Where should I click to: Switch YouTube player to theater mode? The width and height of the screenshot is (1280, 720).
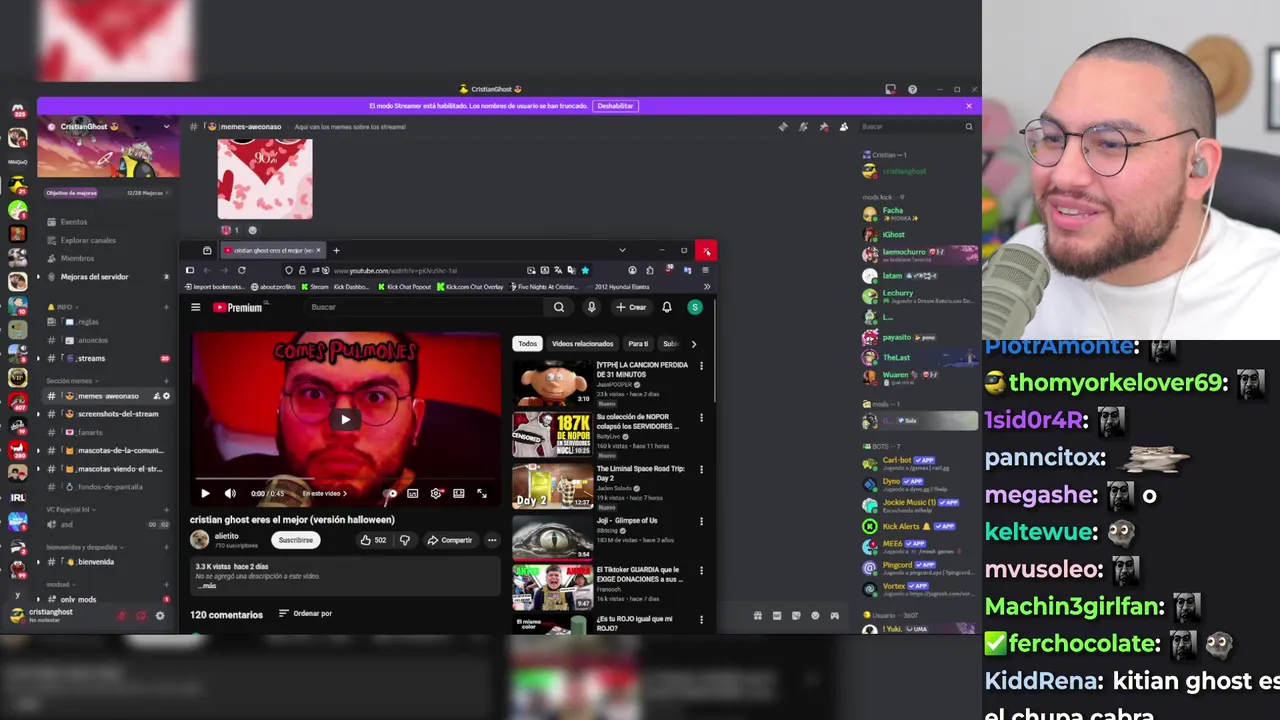[459, 493]
